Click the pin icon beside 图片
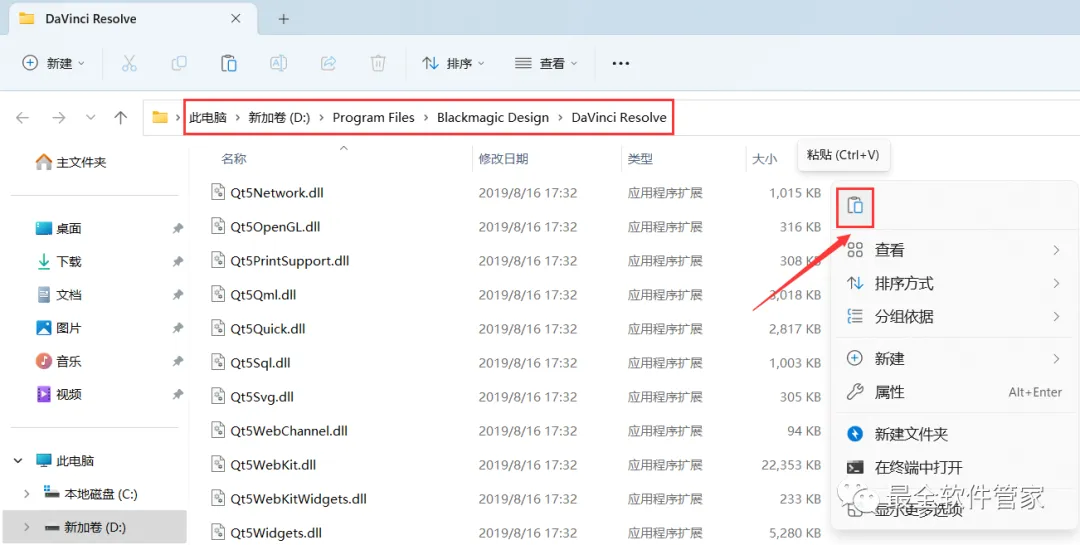Screen dimensions: 1080x545 [178, 327]
